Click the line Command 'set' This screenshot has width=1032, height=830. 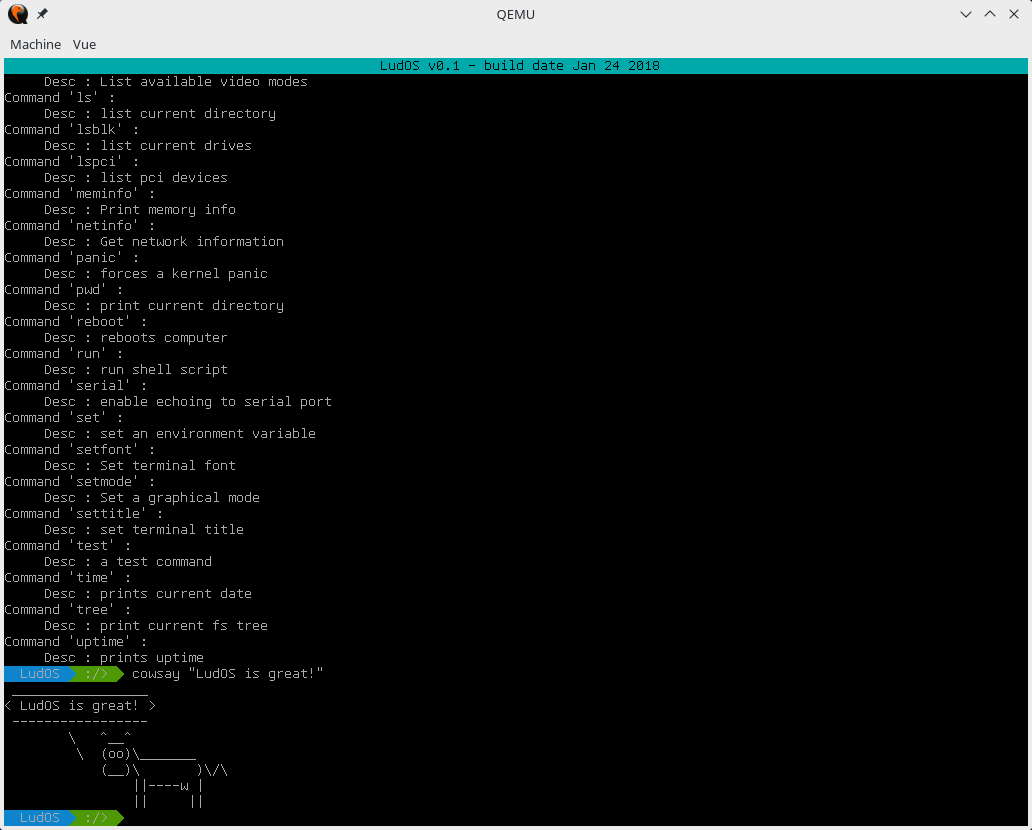click(x=64, y=417)
